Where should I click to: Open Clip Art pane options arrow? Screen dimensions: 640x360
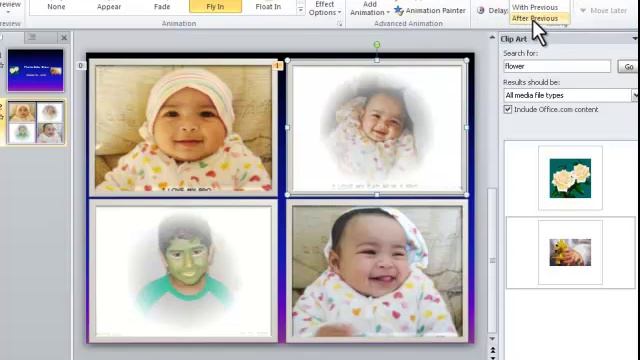(x=635, y=39)
